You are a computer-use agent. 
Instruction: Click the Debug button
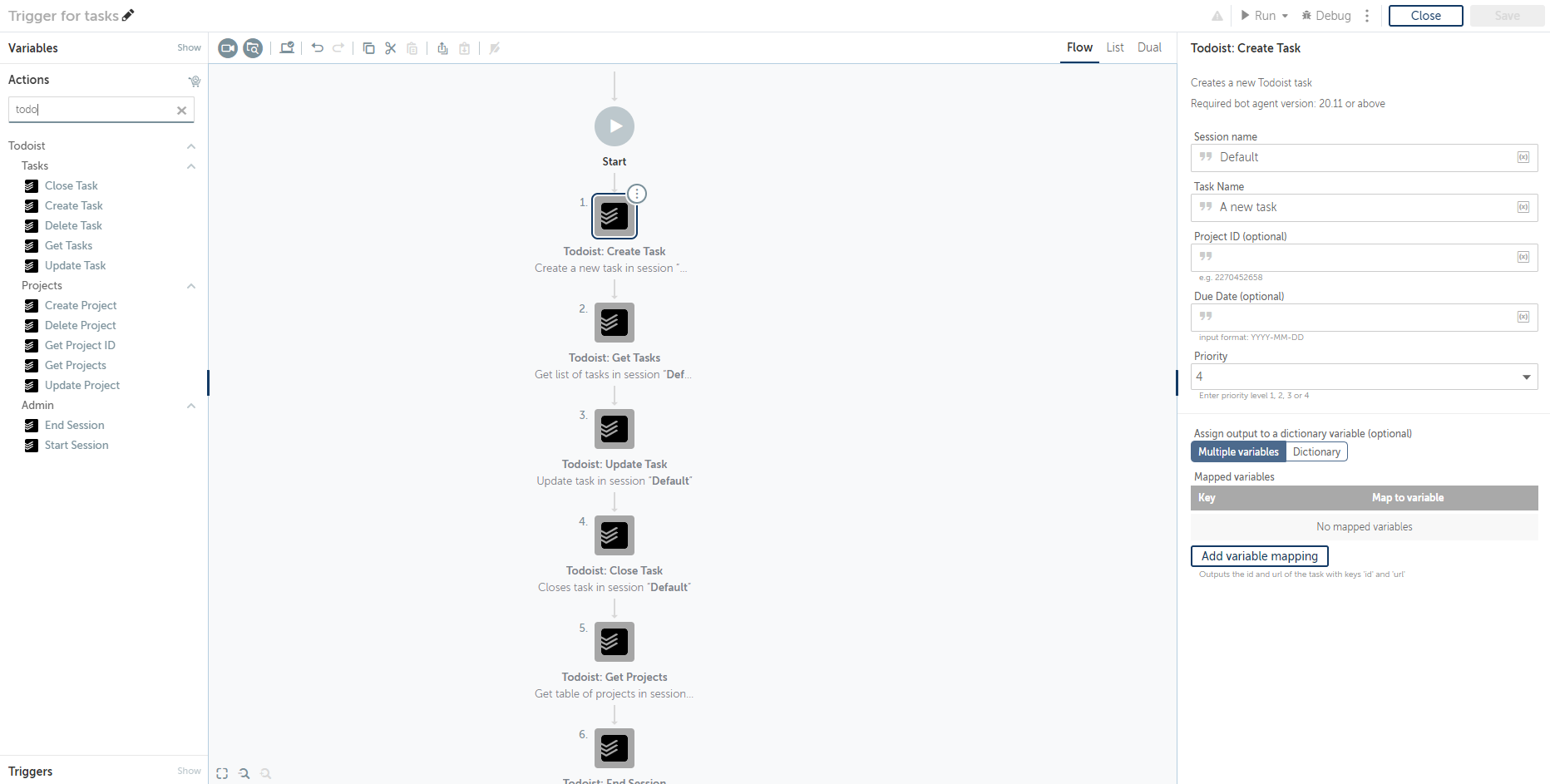click(x=1325, y=16)
